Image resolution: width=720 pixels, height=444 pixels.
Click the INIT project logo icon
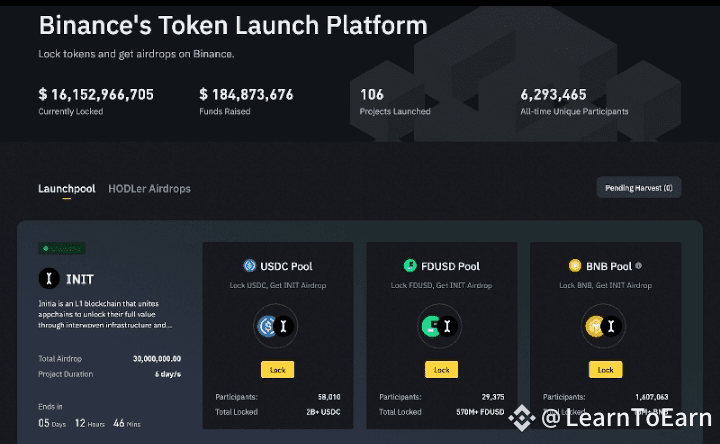point(49,278)
